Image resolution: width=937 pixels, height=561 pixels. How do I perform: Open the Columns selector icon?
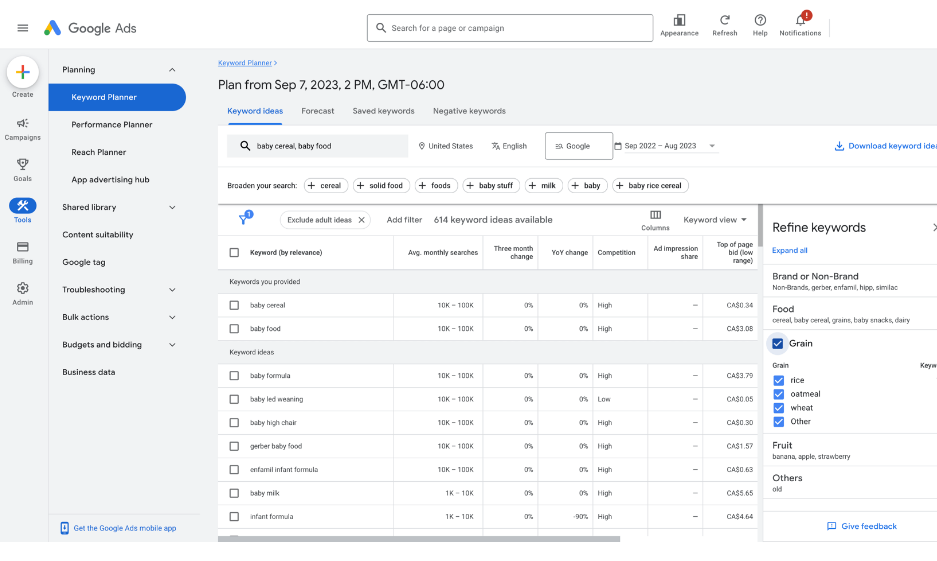coord(655,214)
